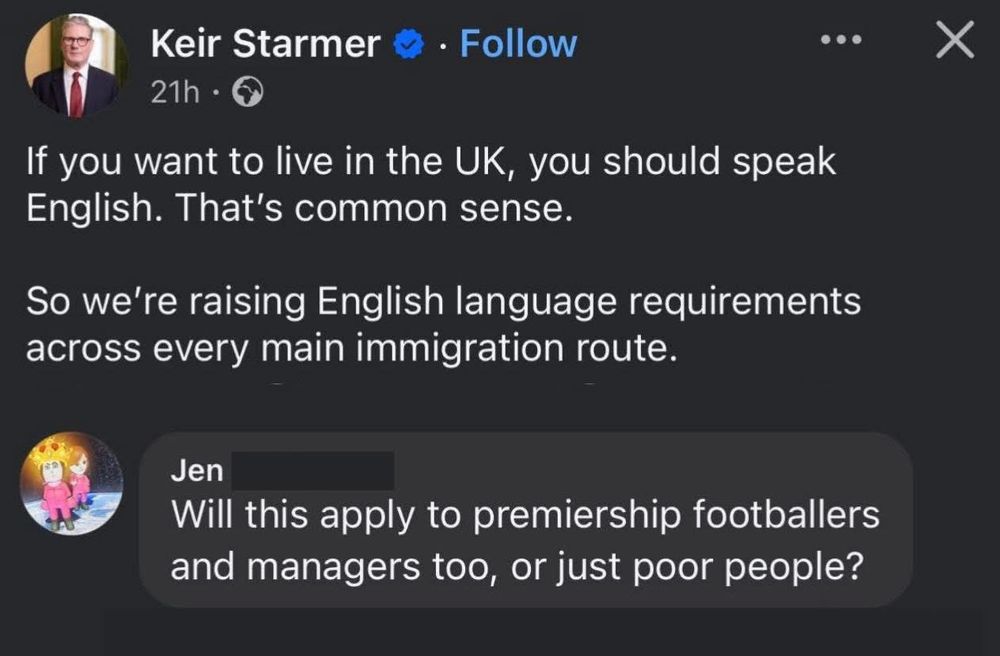Click the comment line about premiership footballers
The height and width of the screenshot is (656, 1000).
pyautogui.click(x=525, y=516)
